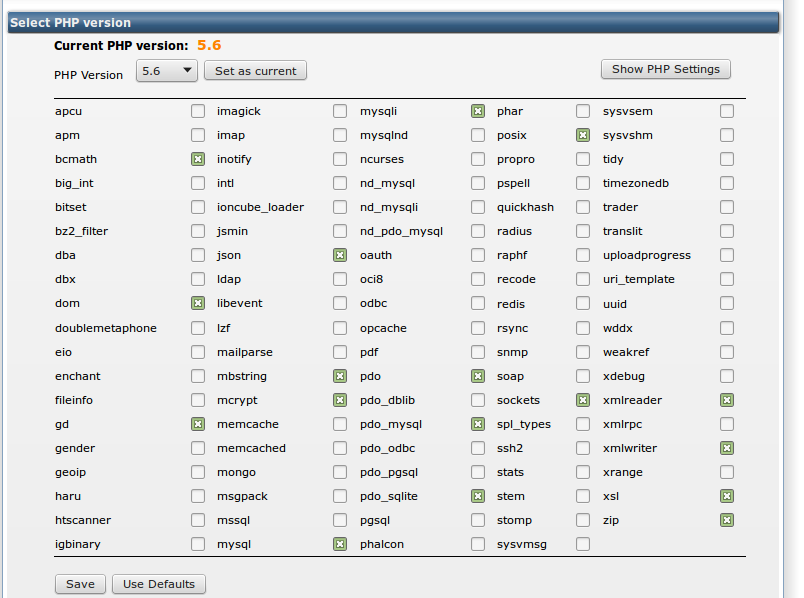Click the Save button
This screenshot has width=804, height=598.
pos(80,584)
